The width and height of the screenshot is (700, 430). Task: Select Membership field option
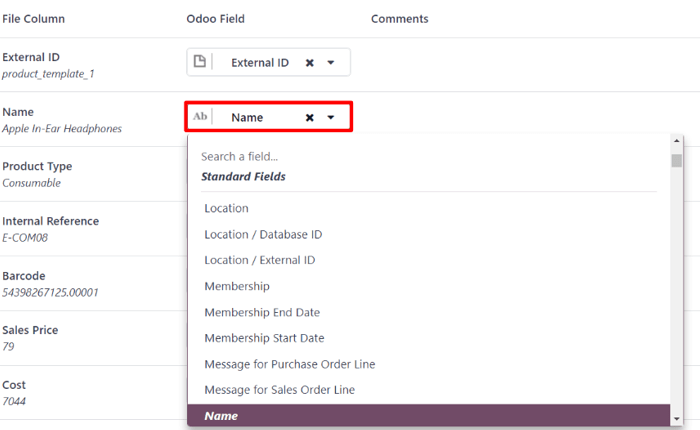click(x=237, y=286)
